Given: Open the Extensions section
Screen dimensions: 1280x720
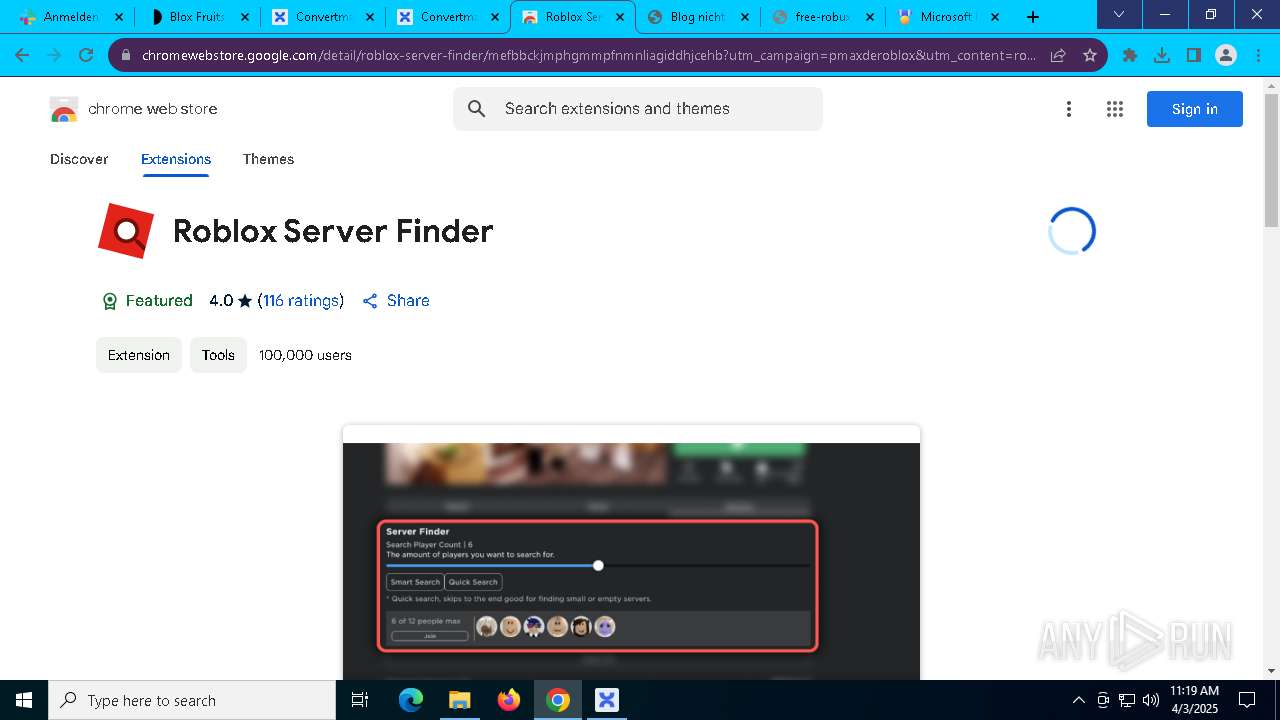Looking at the screenshot, I should pos(176,159).
